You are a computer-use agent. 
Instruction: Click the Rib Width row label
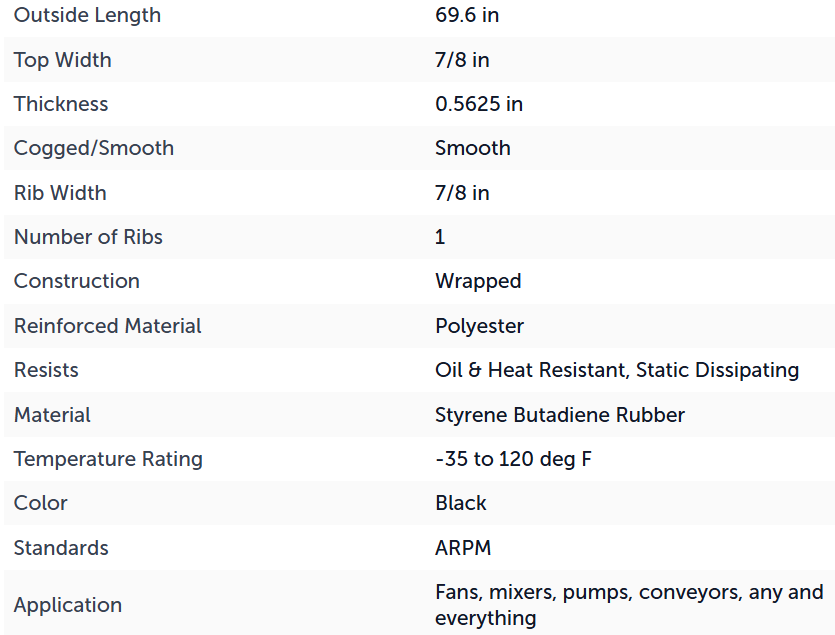point(60,193)
